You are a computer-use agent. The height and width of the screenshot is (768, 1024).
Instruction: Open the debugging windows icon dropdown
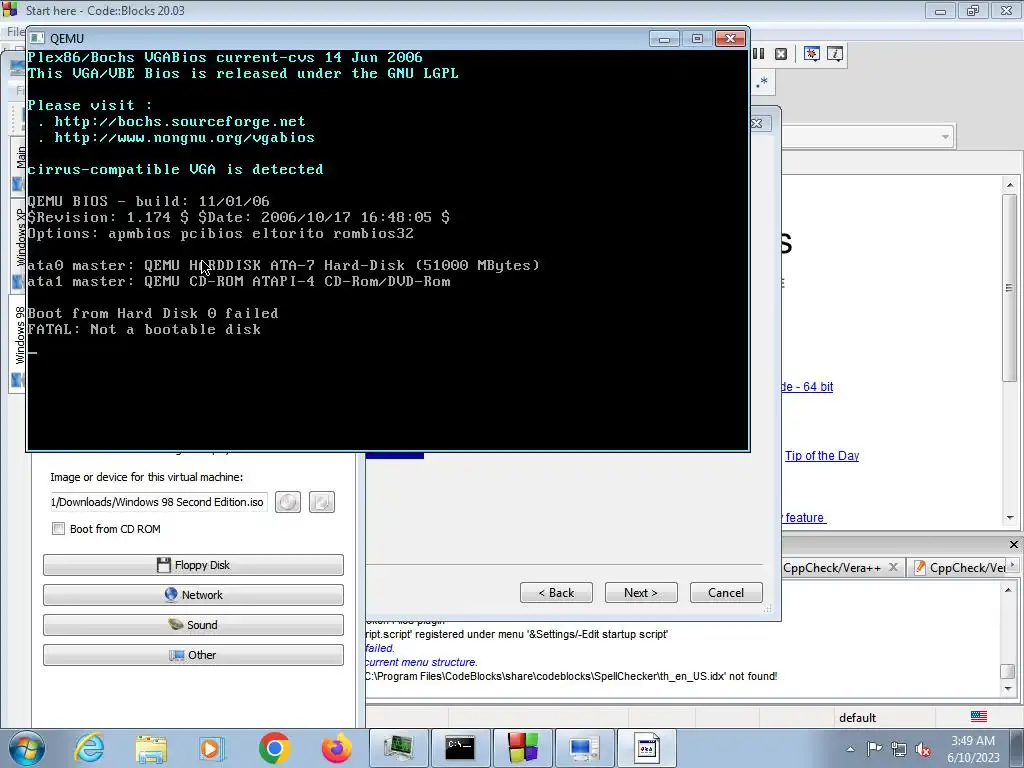click(812, 54)
